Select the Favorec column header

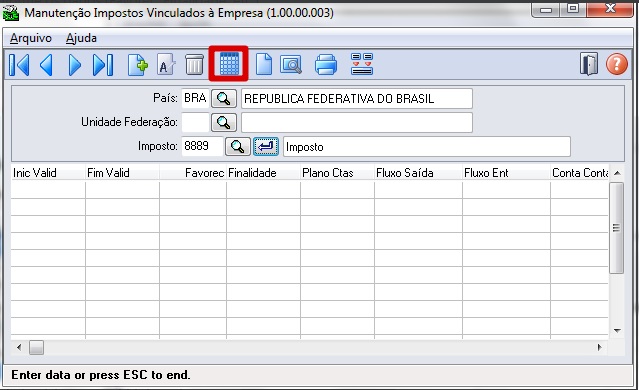(193, 173)
